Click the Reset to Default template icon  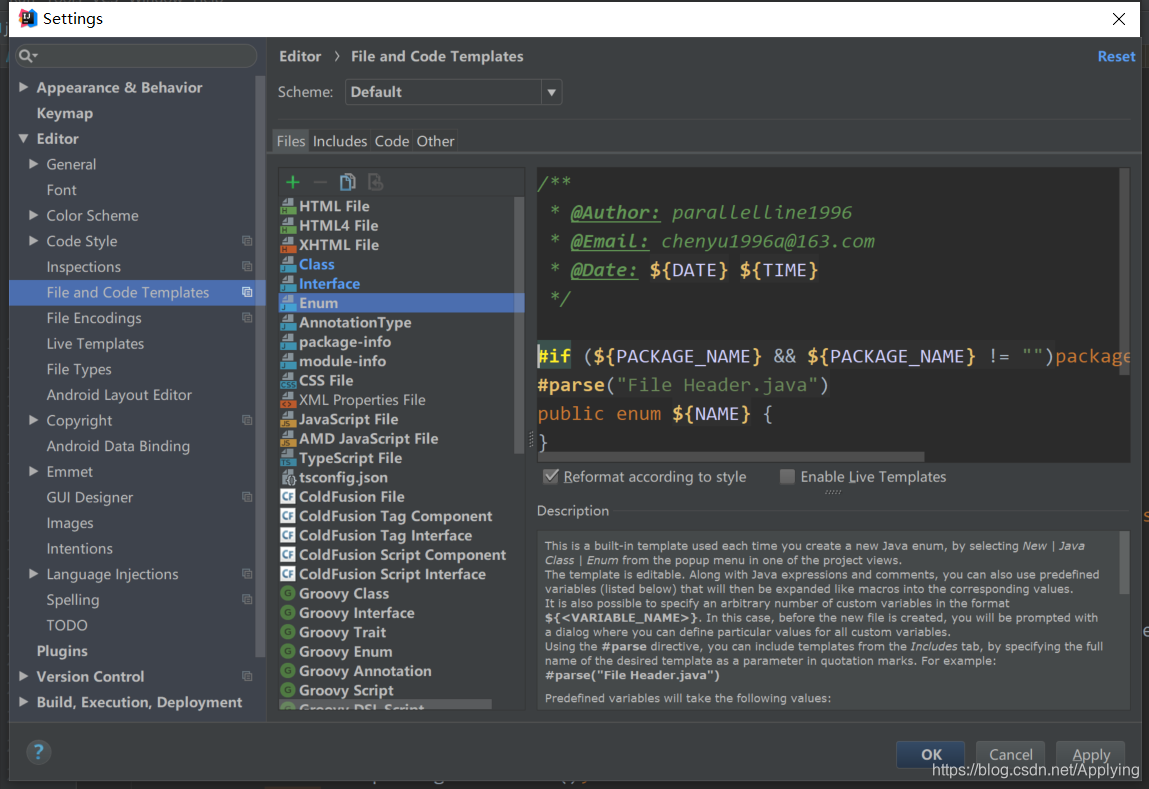click(375, 182)
